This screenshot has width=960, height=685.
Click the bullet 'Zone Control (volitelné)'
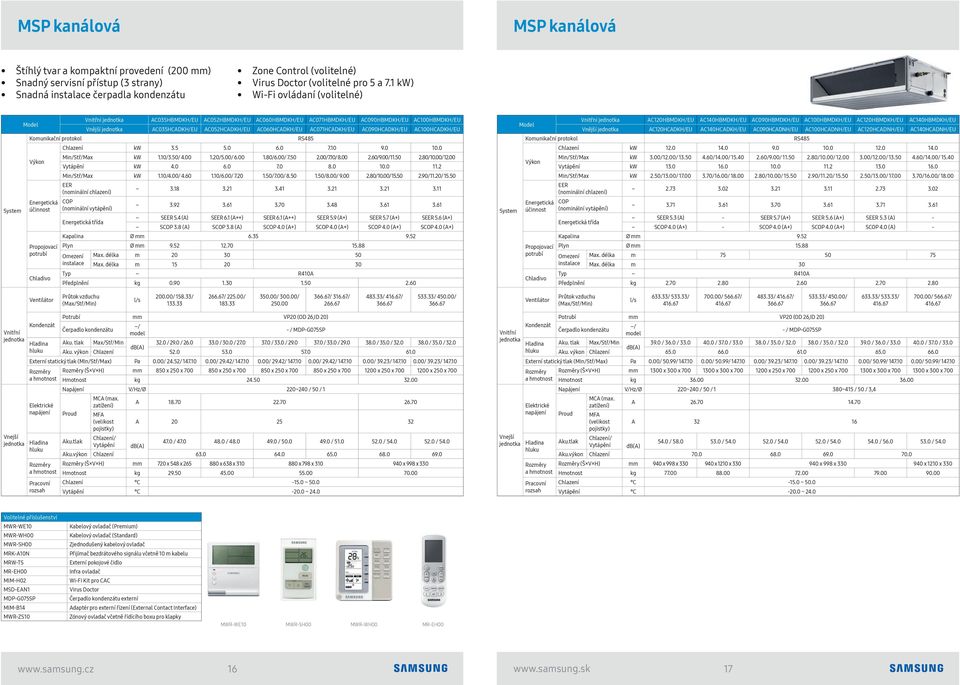pyautogui.click(x=304, y=70)
